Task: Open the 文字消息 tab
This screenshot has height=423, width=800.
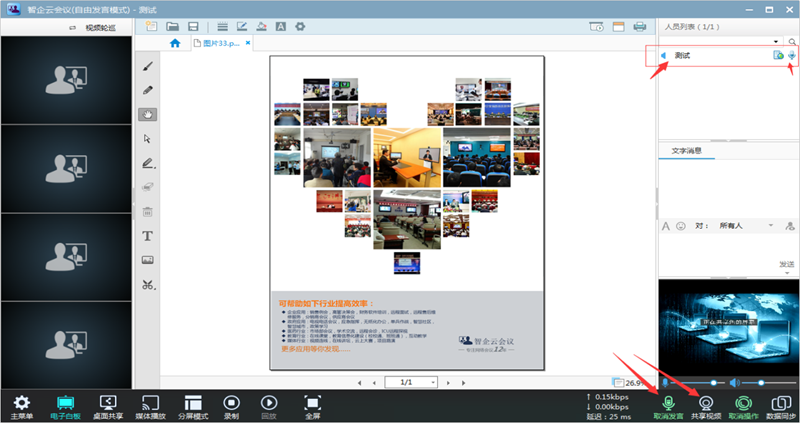Action: pos(686,151)
